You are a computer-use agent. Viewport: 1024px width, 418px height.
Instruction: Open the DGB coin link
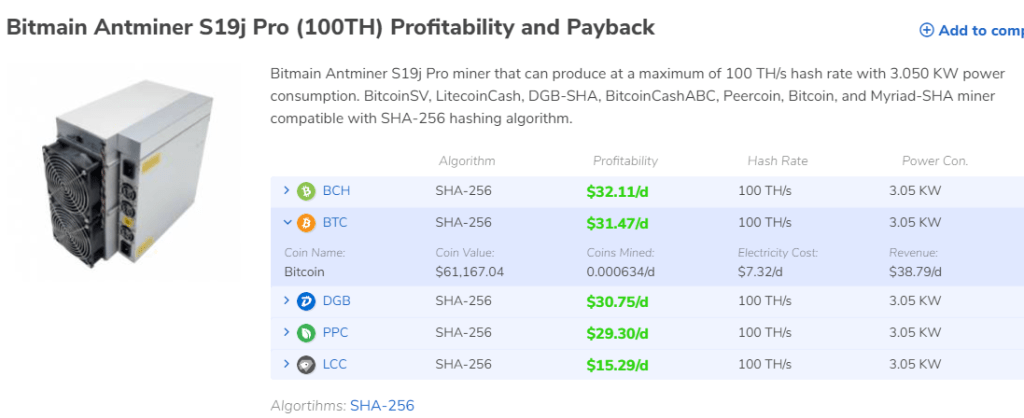(336, 301)
